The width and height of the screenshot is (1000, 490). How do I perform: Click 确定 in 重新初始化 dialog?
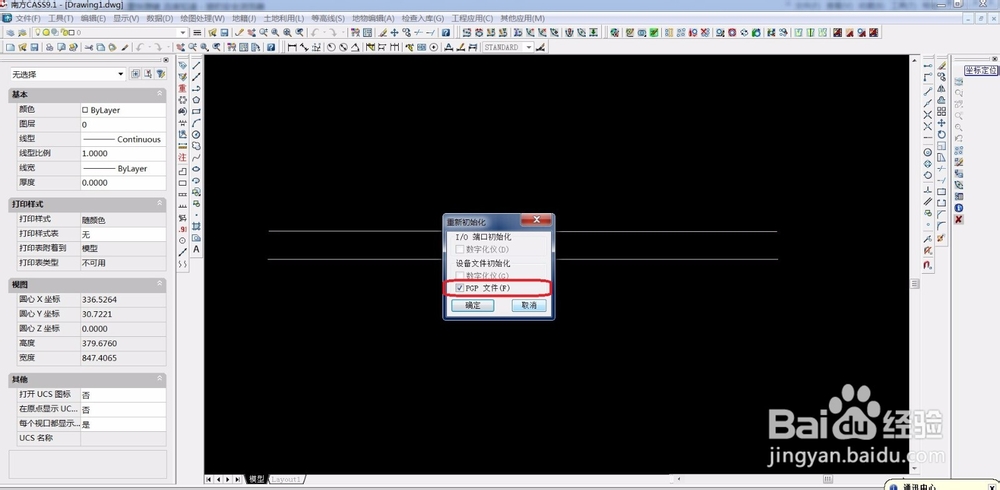coord(473,306)
